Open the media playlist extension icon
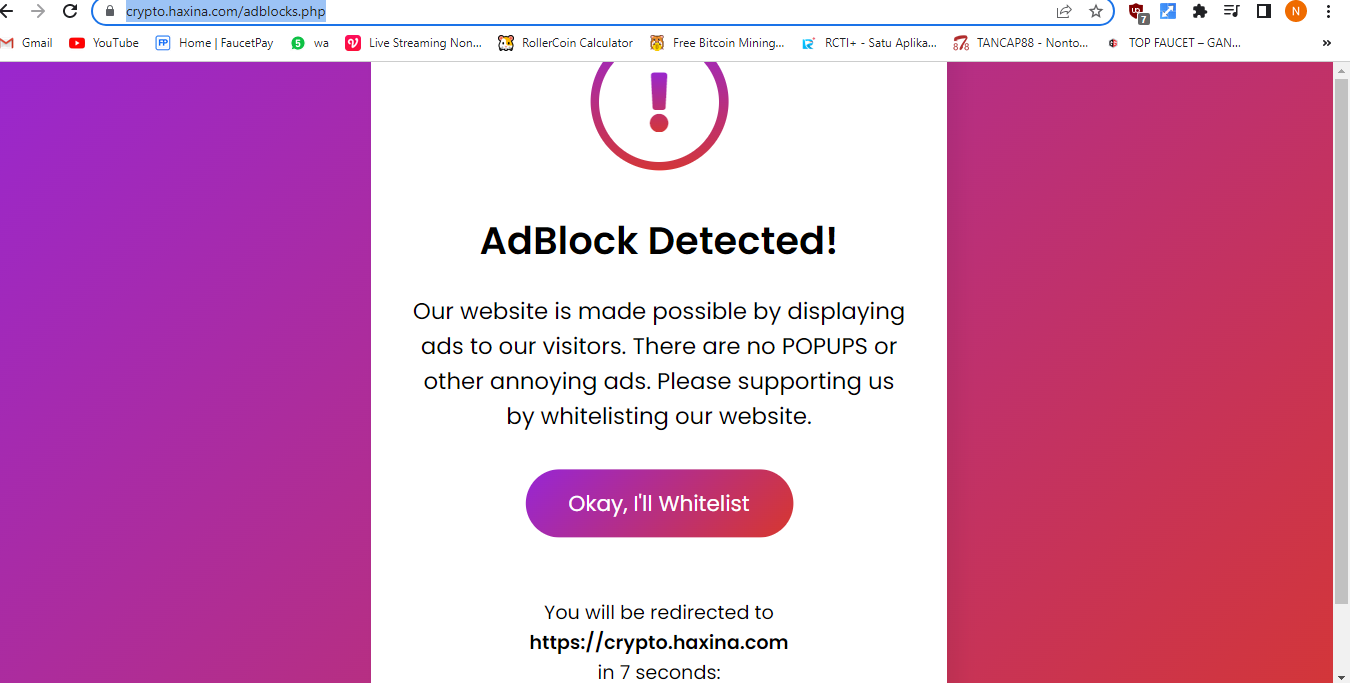 (1231, 12)
